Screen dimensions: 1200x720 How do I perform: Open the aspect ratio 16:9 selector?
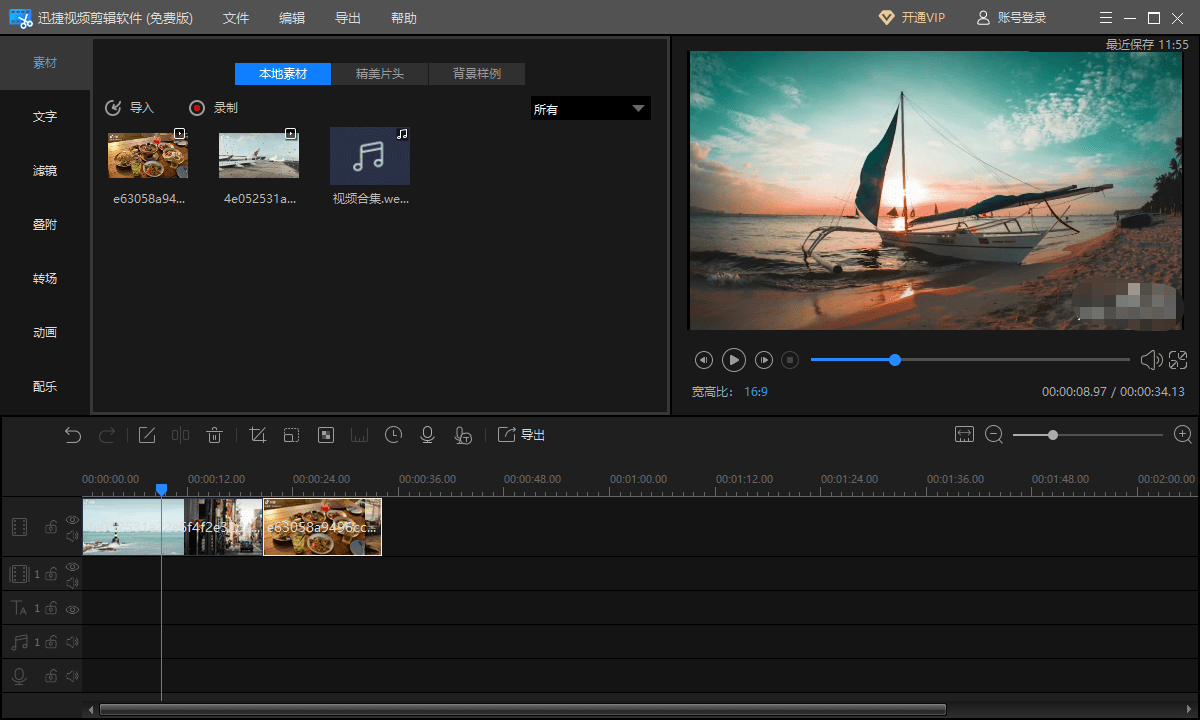tap(756, 392)
